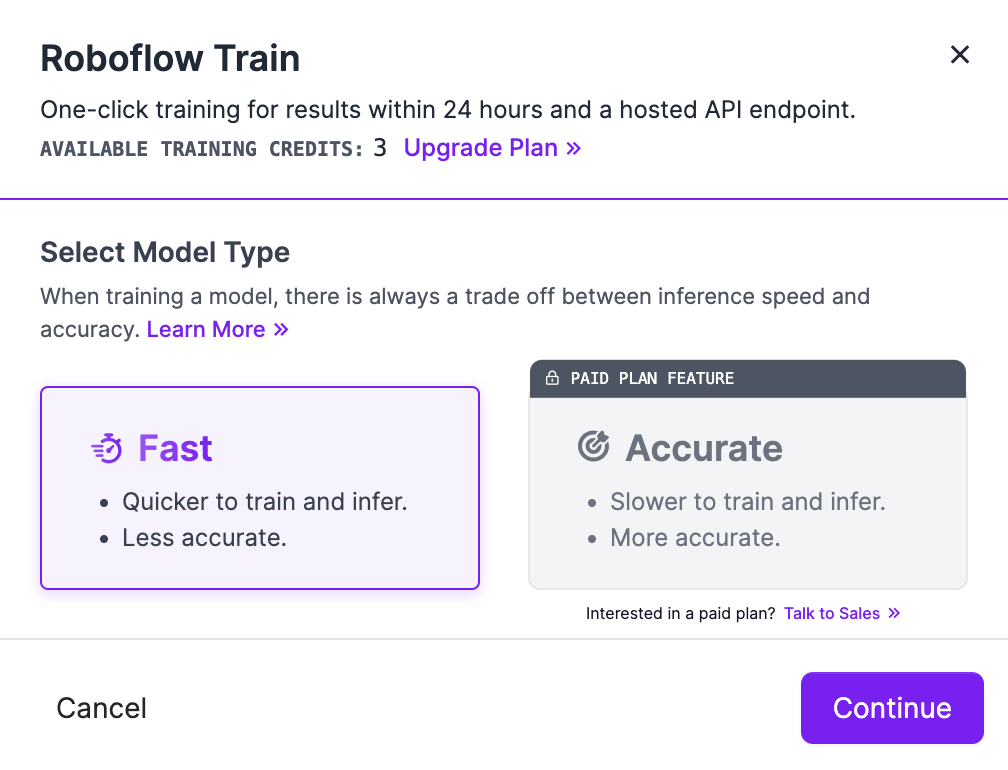Click the available training credits count
The image size is (1008, 770).
378,147
